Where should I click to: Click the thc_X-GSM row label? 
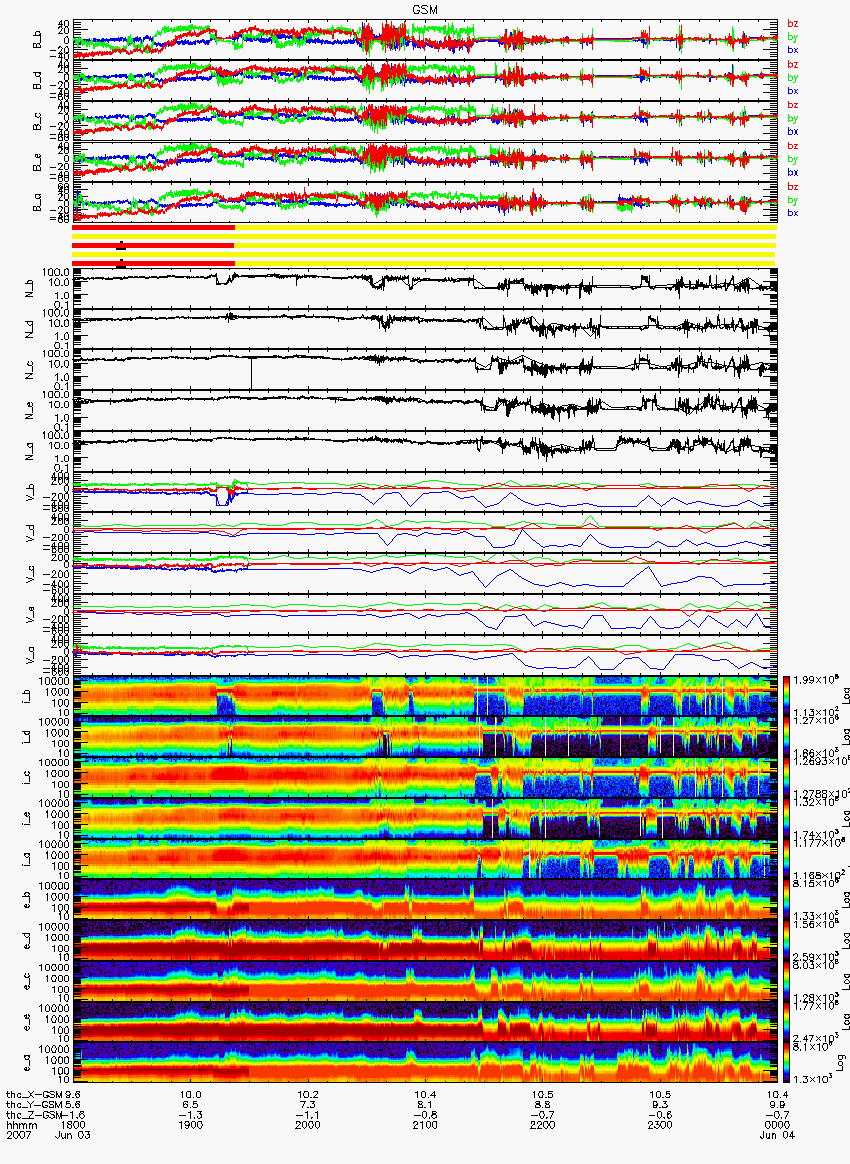tap(34, 1094)
